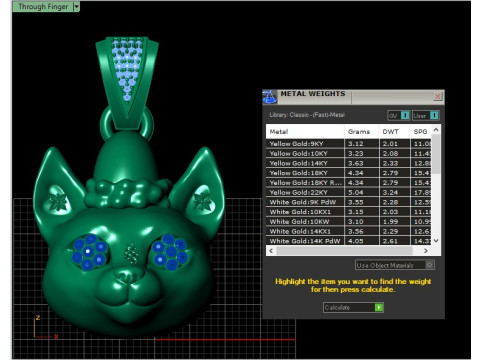This screenshot has width=480, height=360.
Task: Click the green play arrow beside Calculate
Action: coord(379,307)
